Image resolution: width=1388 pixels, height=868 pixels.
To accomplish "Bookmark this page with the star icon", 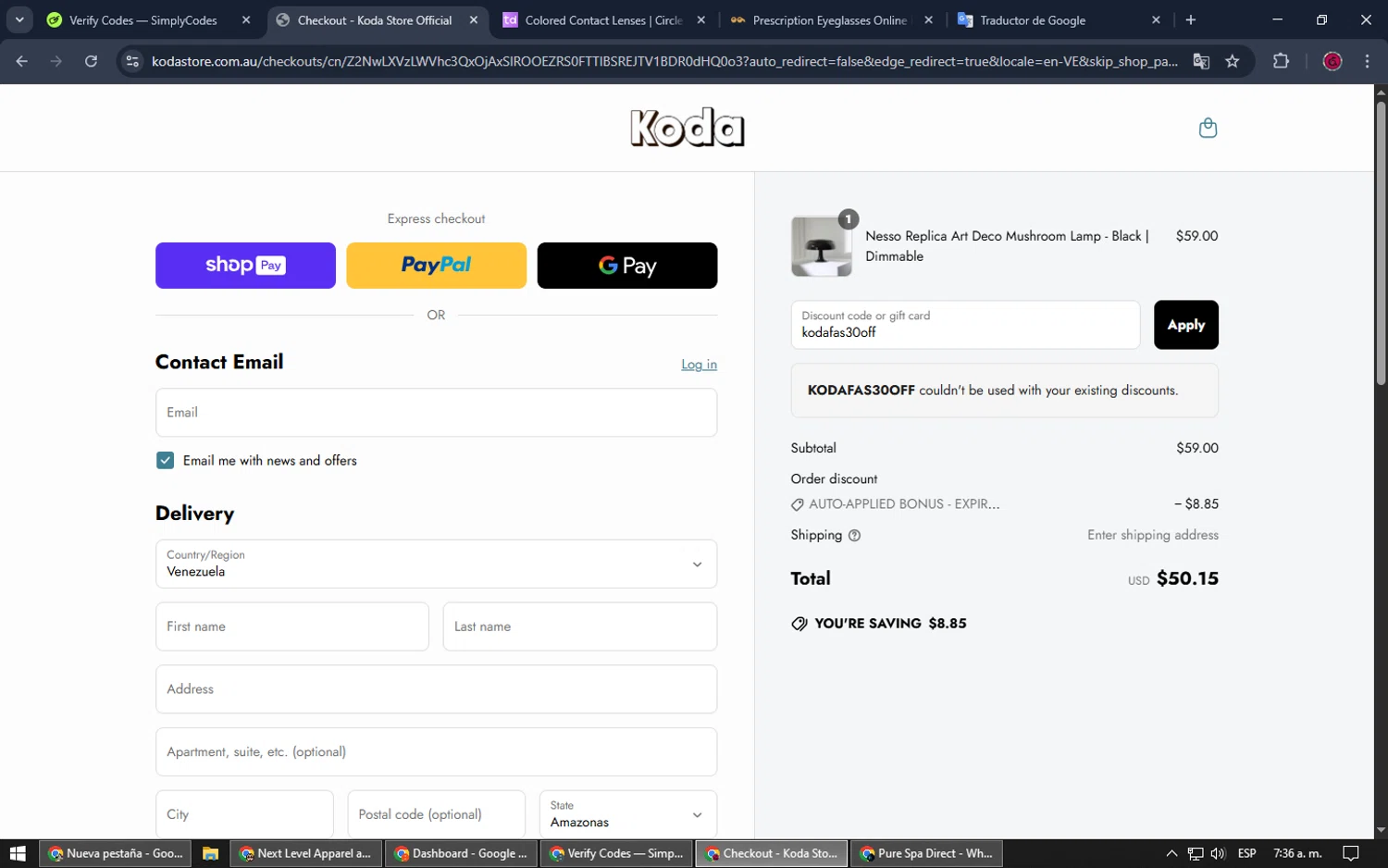I will (x=1233, y=61).
